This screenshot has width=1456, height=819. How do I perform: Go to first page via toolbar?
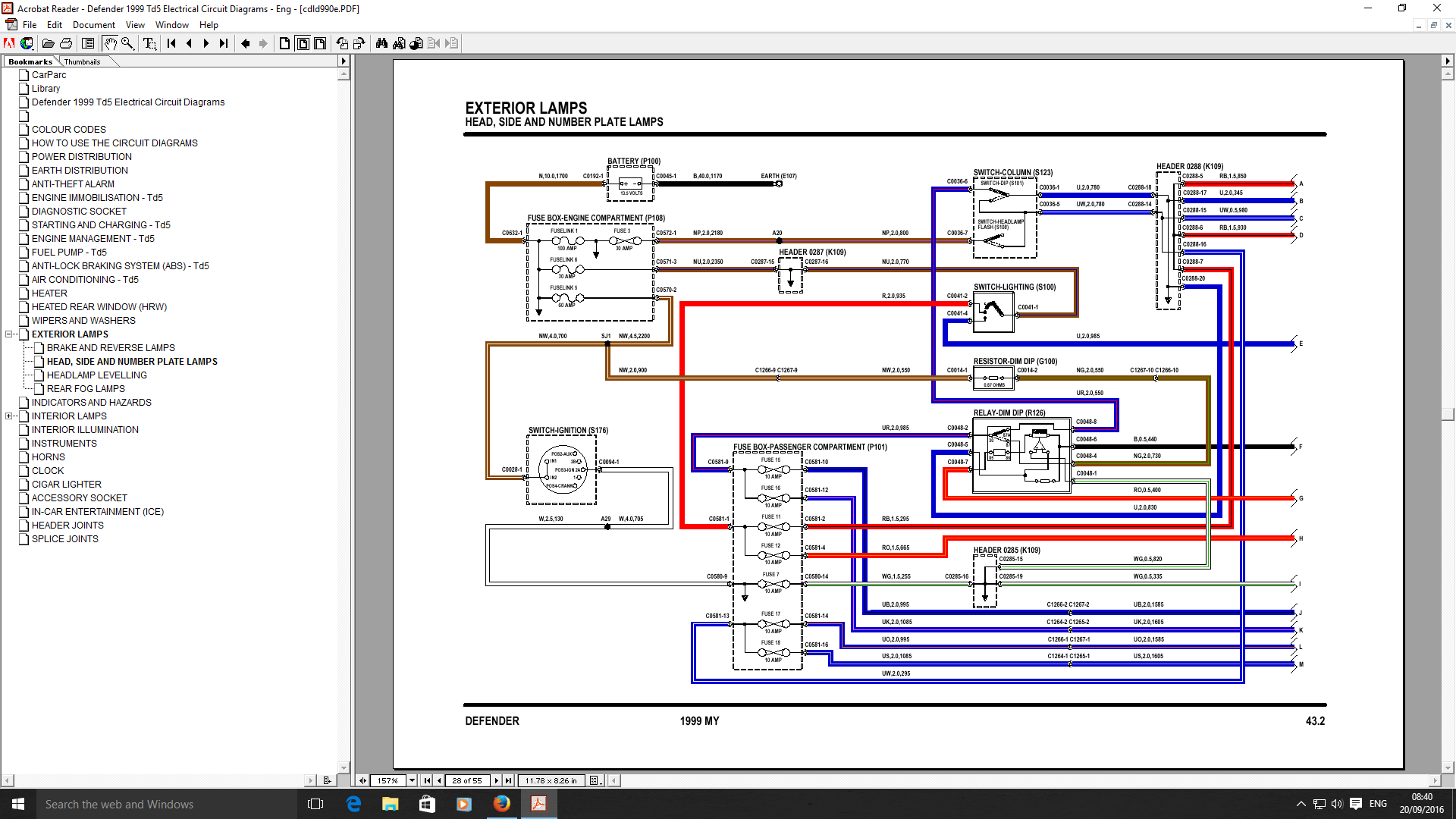tap(171, 44)
